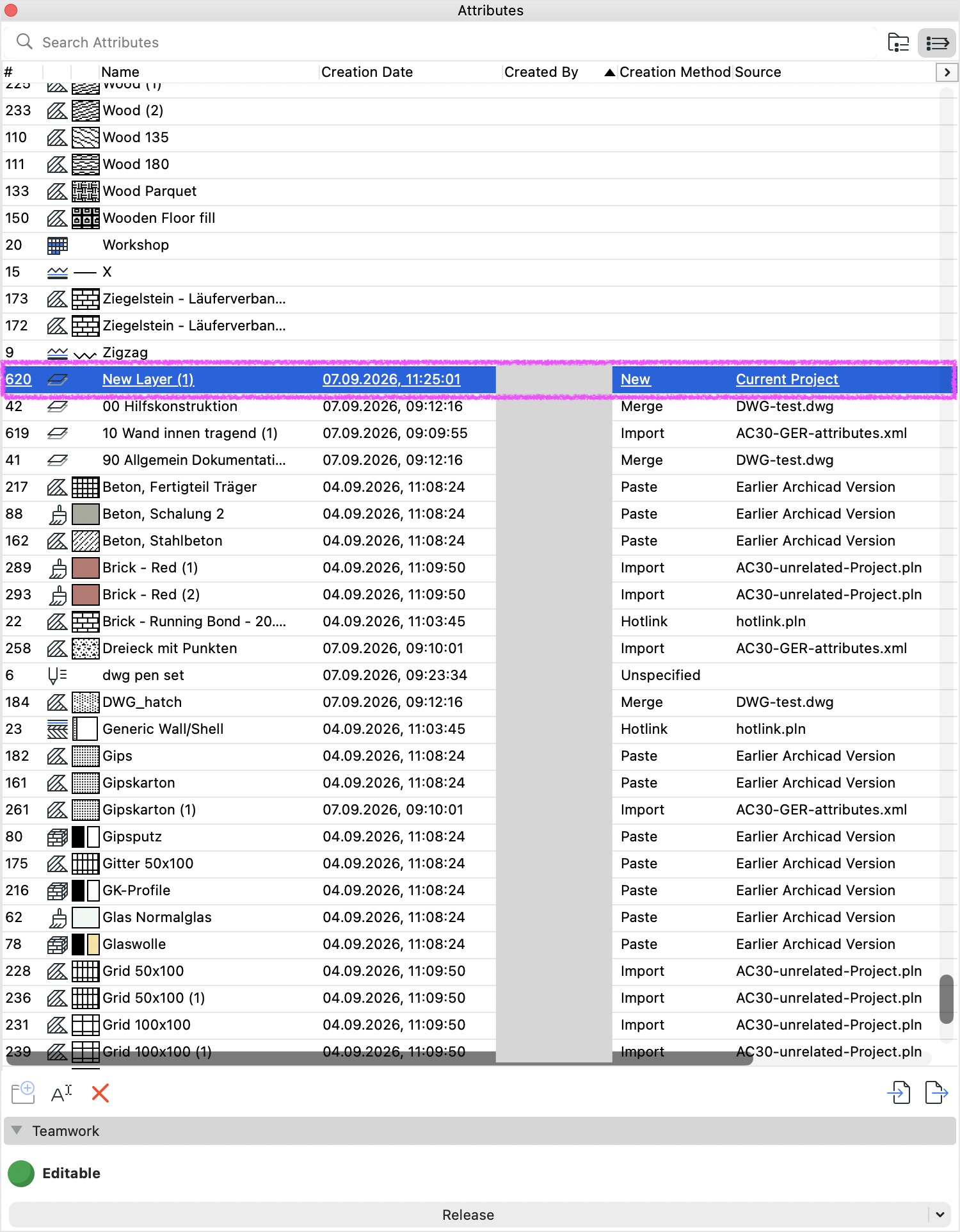Click Brick - Red (1) color swatch
The width and height of the screenshot is (960, 1232).
(x=86, y=568)
